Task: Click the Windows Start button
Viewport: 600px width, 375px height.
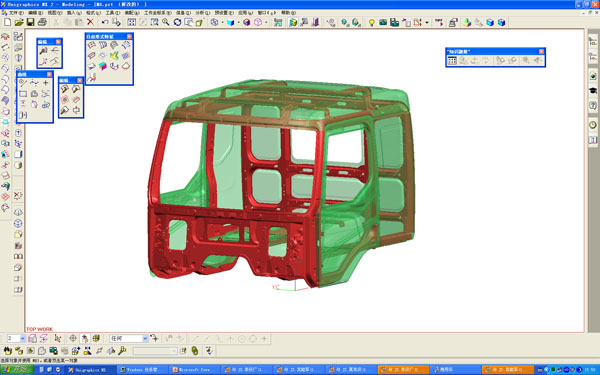Action: click(x=17, y=370)
